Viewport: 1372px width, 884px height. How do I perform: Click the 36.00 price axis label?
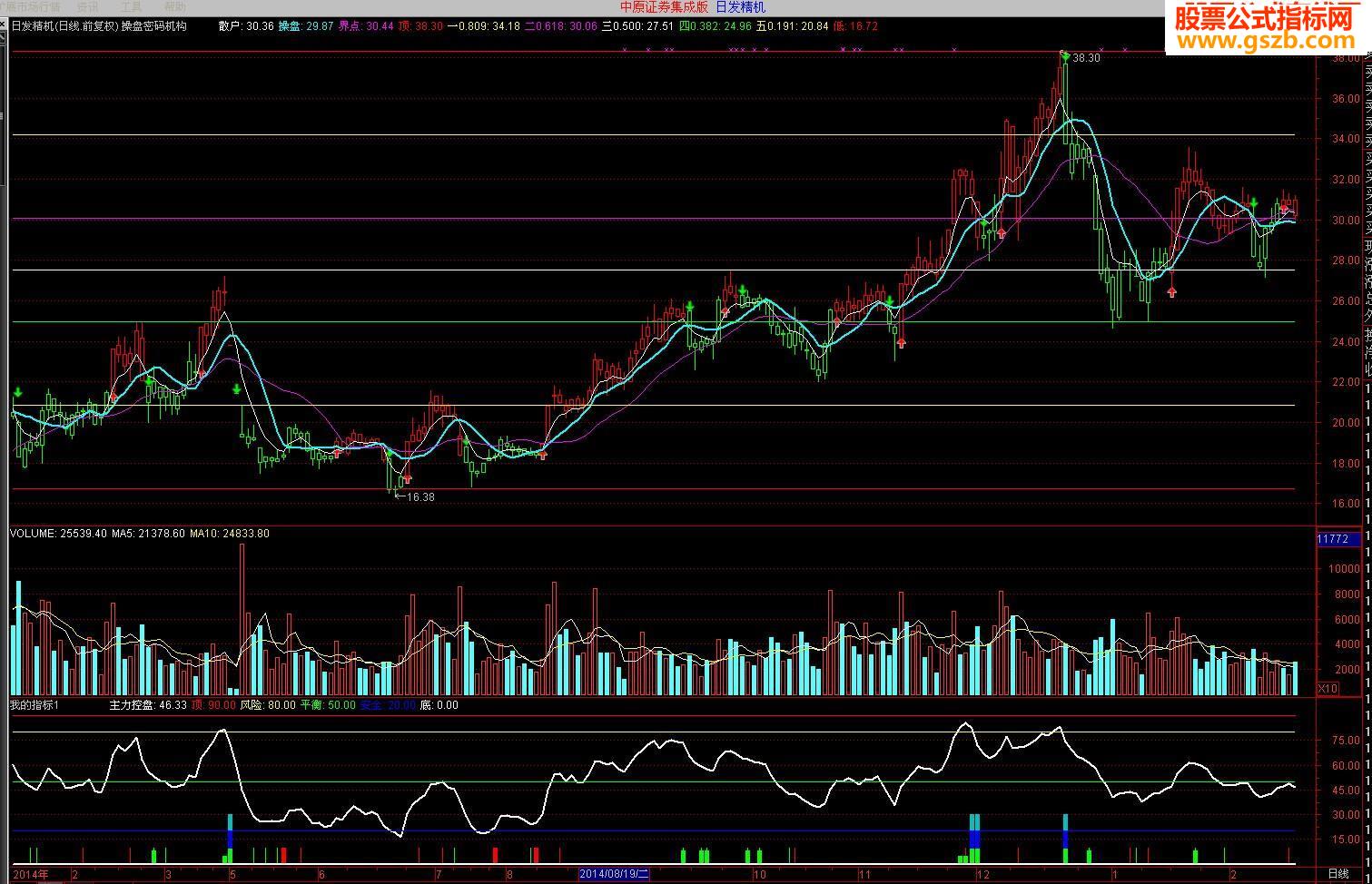1345,99
